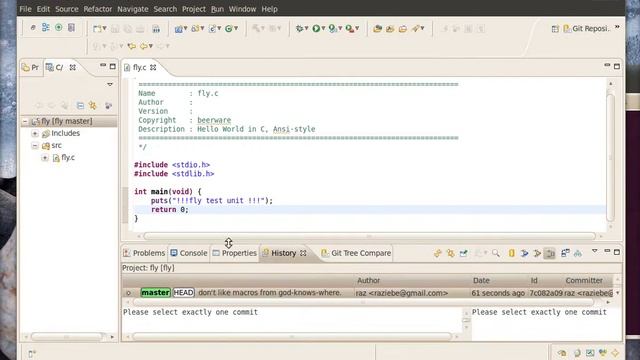The image size is (640, 360).
Task: Switch to the Git Tree Compare tab
Action: coord(356,253)
